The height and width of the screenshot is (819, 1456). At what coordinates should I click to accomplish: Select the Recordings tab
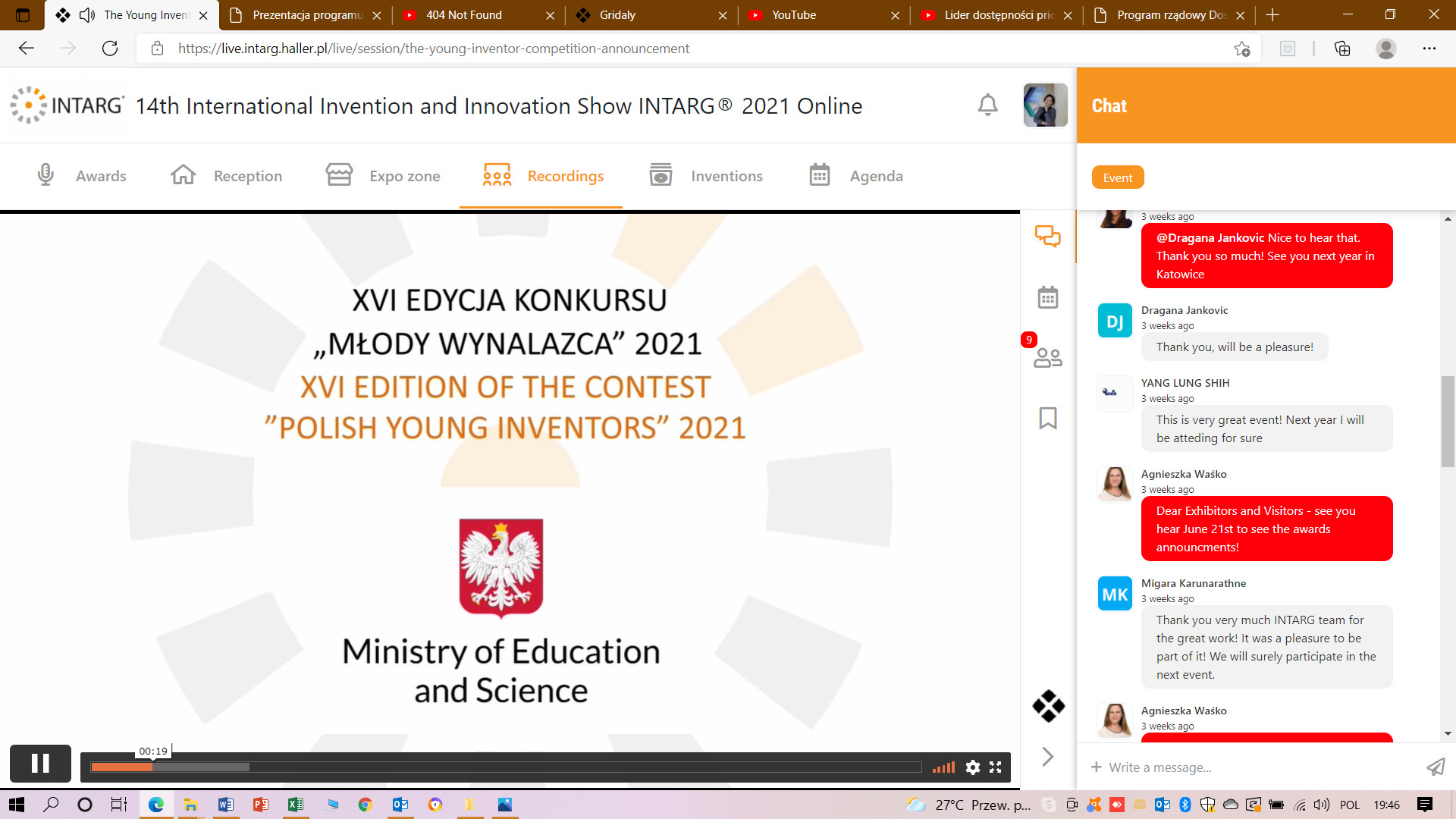coord(543,176)
